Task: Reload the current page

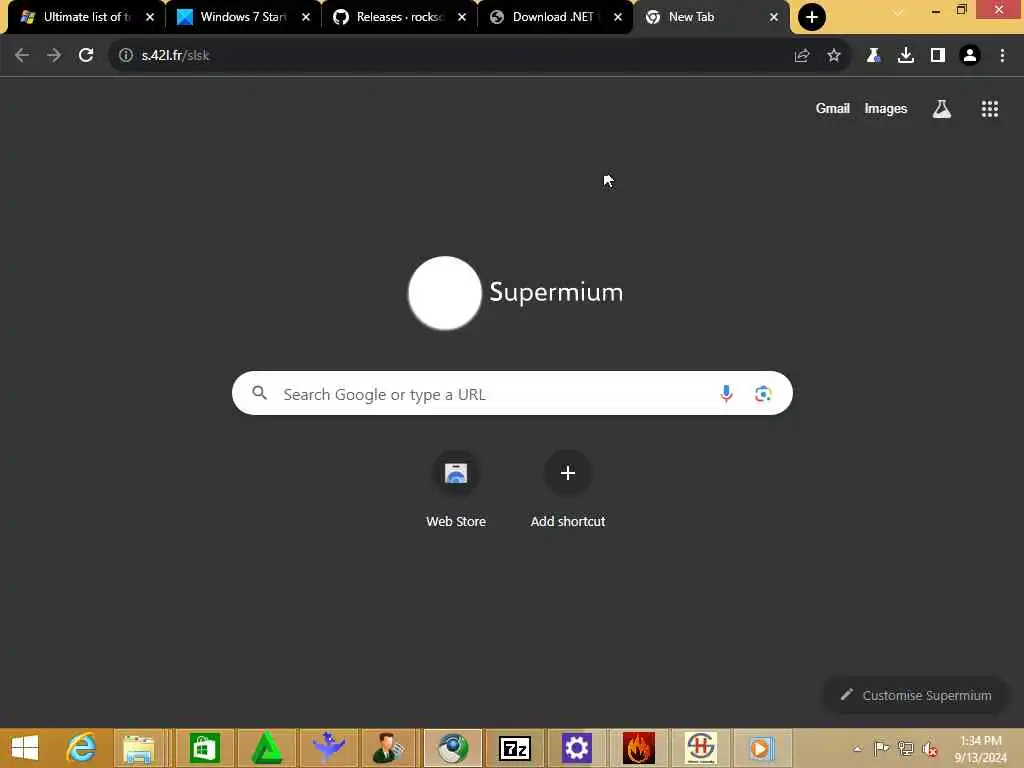Action: click(86, 56)
